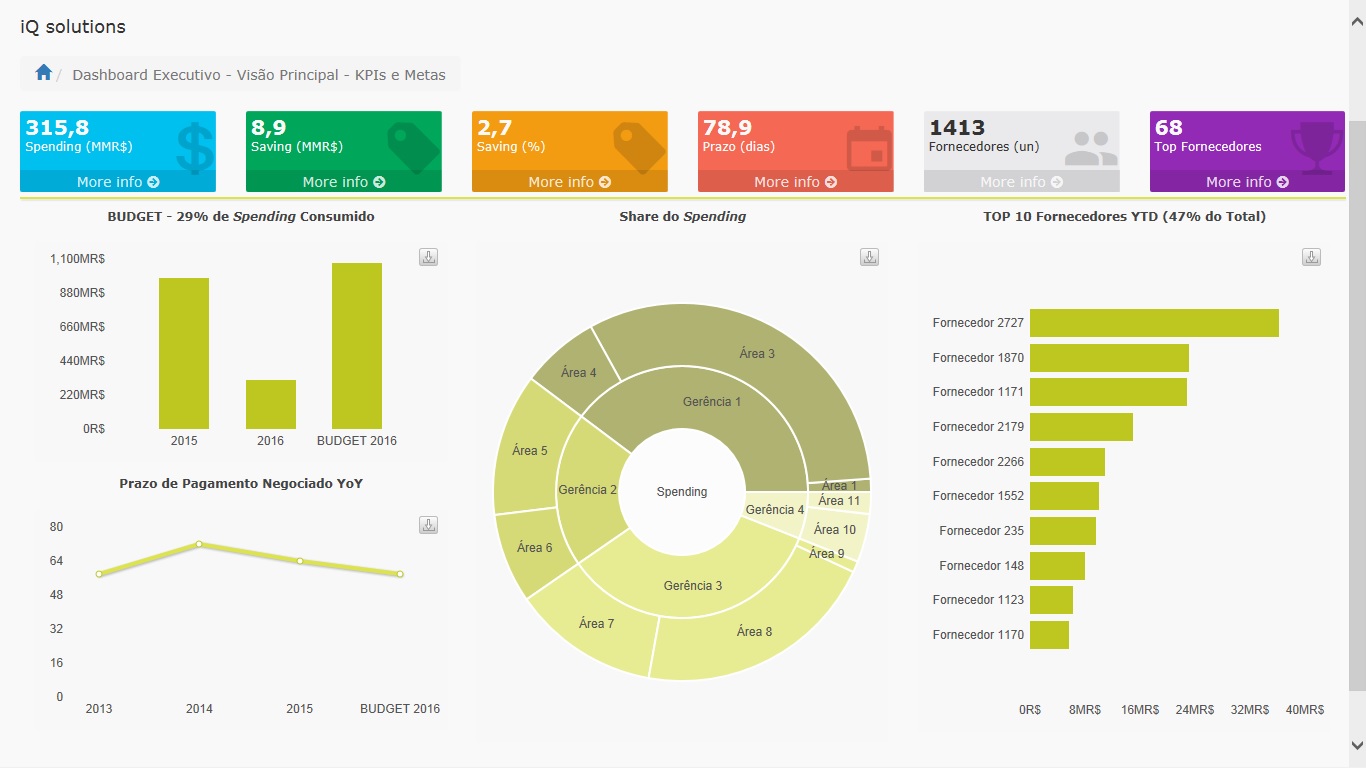The image size is (1366, 768).
Task: Open More info for Spending (MMR$)
Action: 118,182
